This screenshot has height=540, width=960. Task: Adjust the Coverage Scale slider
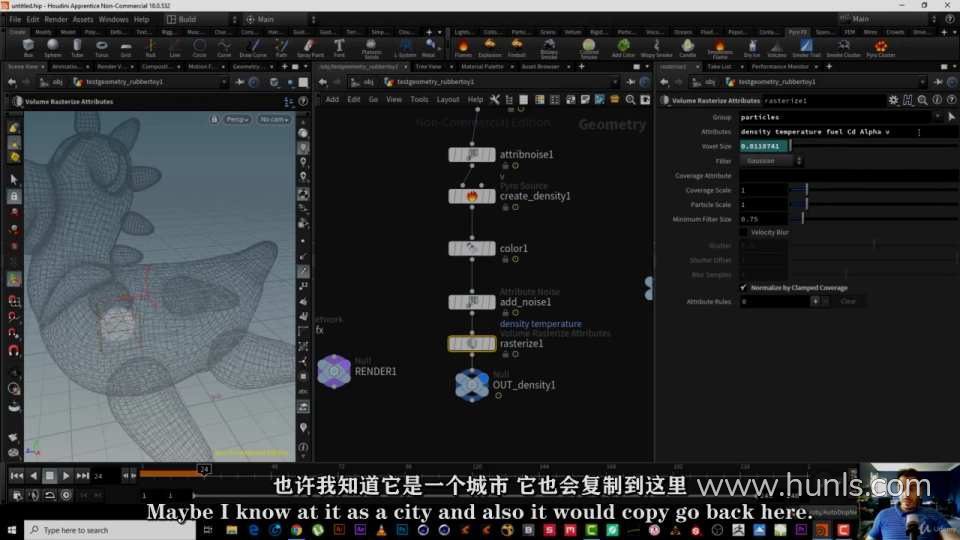click(x=874, y=190)
